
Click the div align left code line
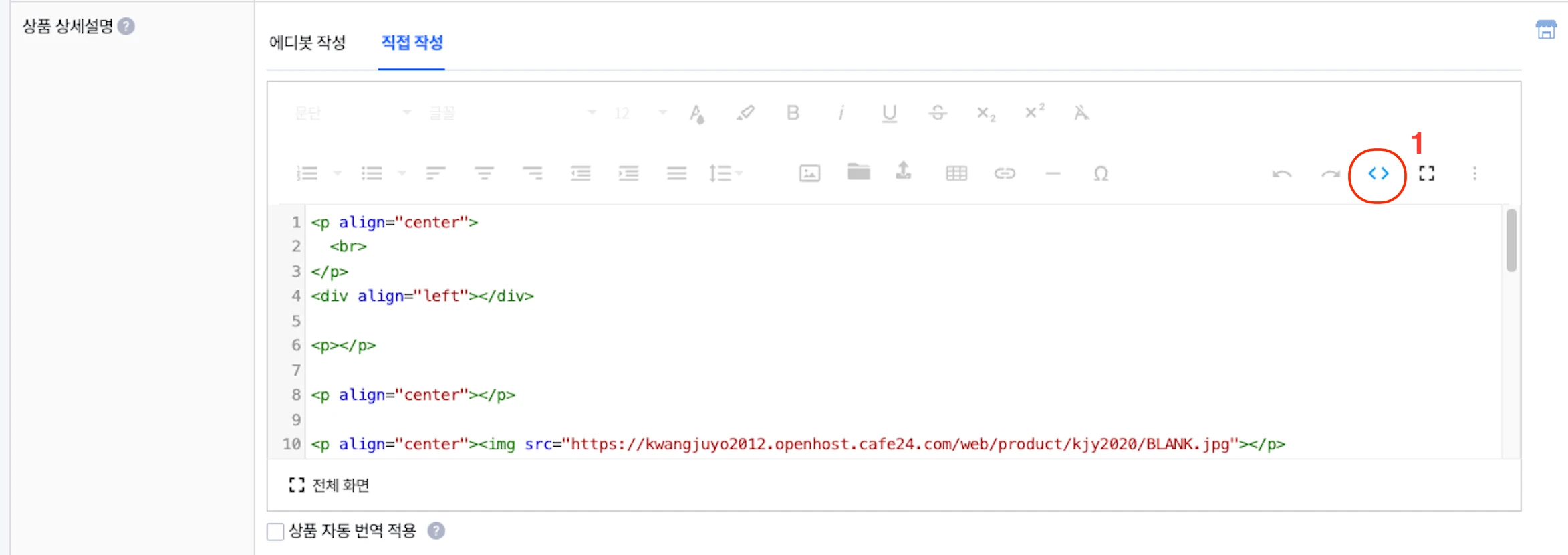(x=422, y=296)
